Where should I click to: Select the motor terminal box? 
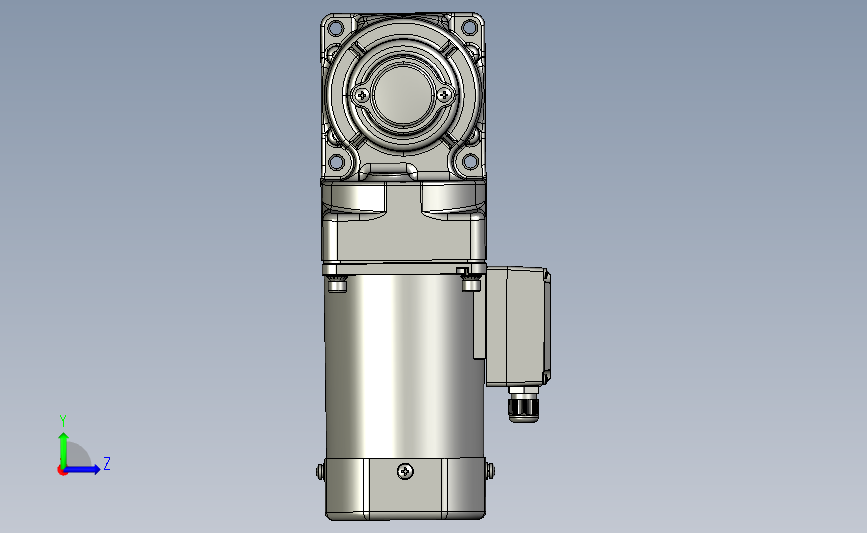pos(517,326)
